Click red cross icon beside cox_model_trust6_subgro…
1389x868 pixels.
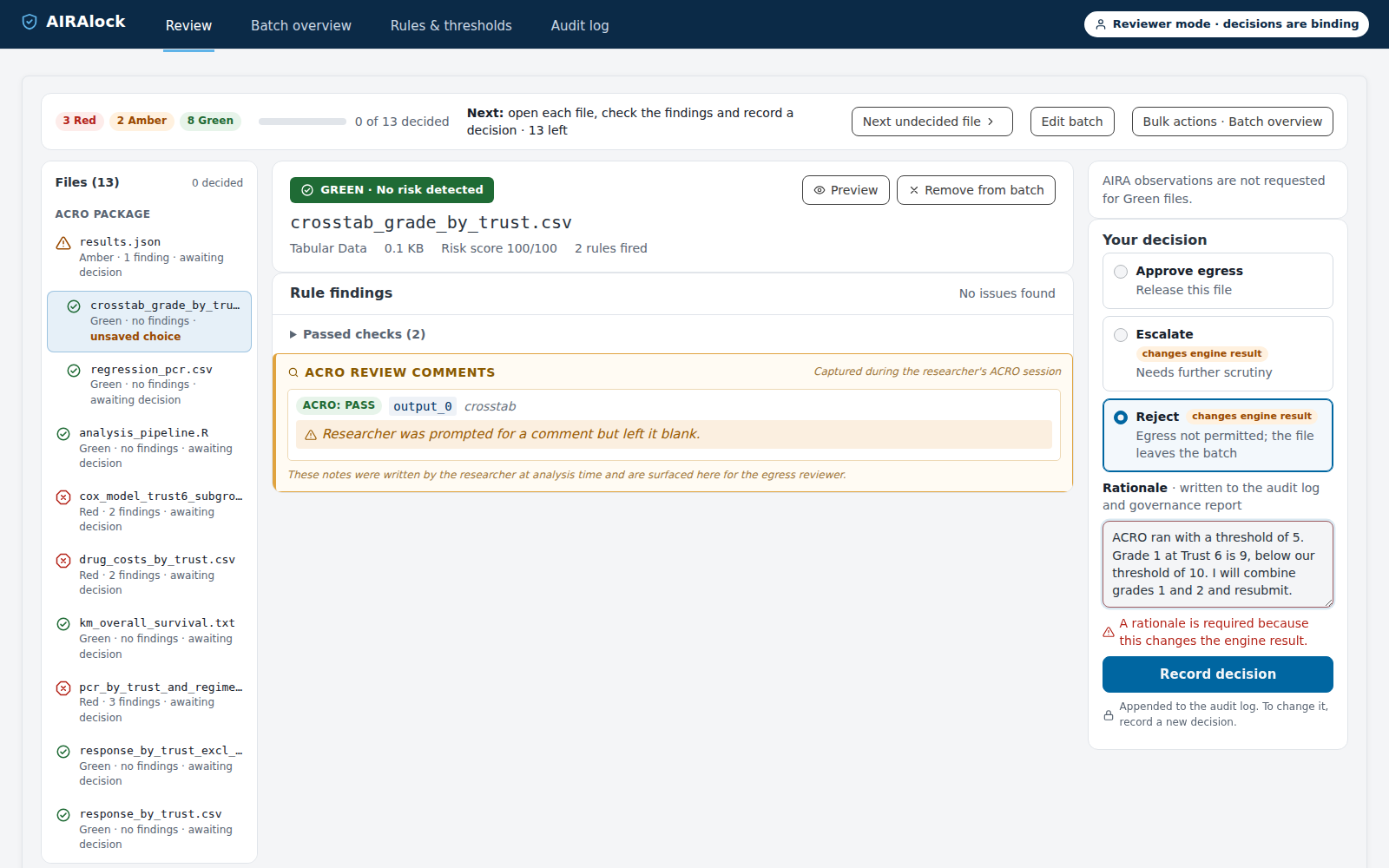[x=63, y=497]
